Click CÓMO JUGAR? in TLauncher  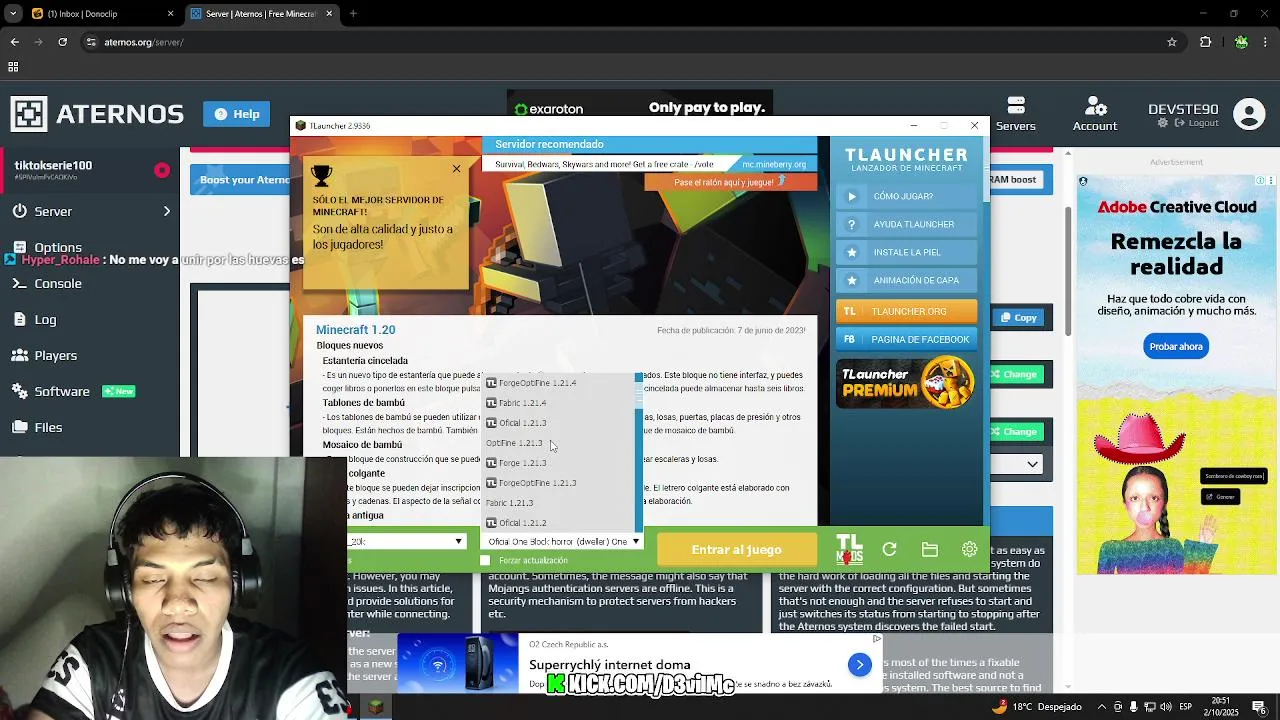[906, 196]
